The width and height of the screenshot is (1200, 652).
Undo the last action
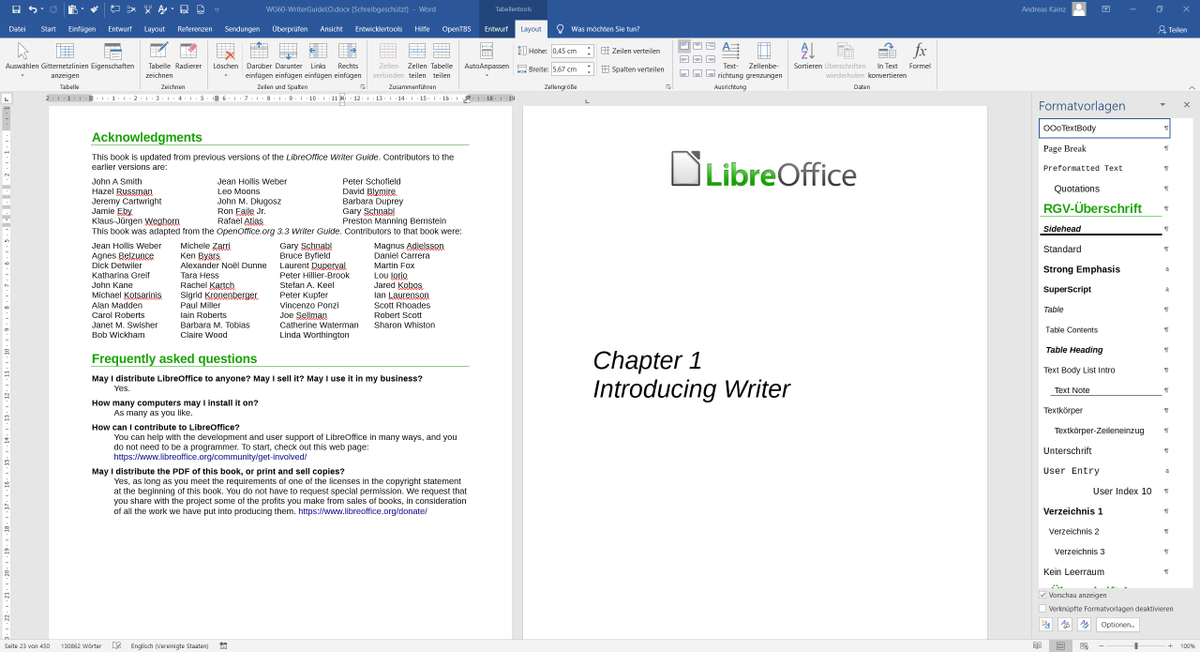tap(33, 9)
